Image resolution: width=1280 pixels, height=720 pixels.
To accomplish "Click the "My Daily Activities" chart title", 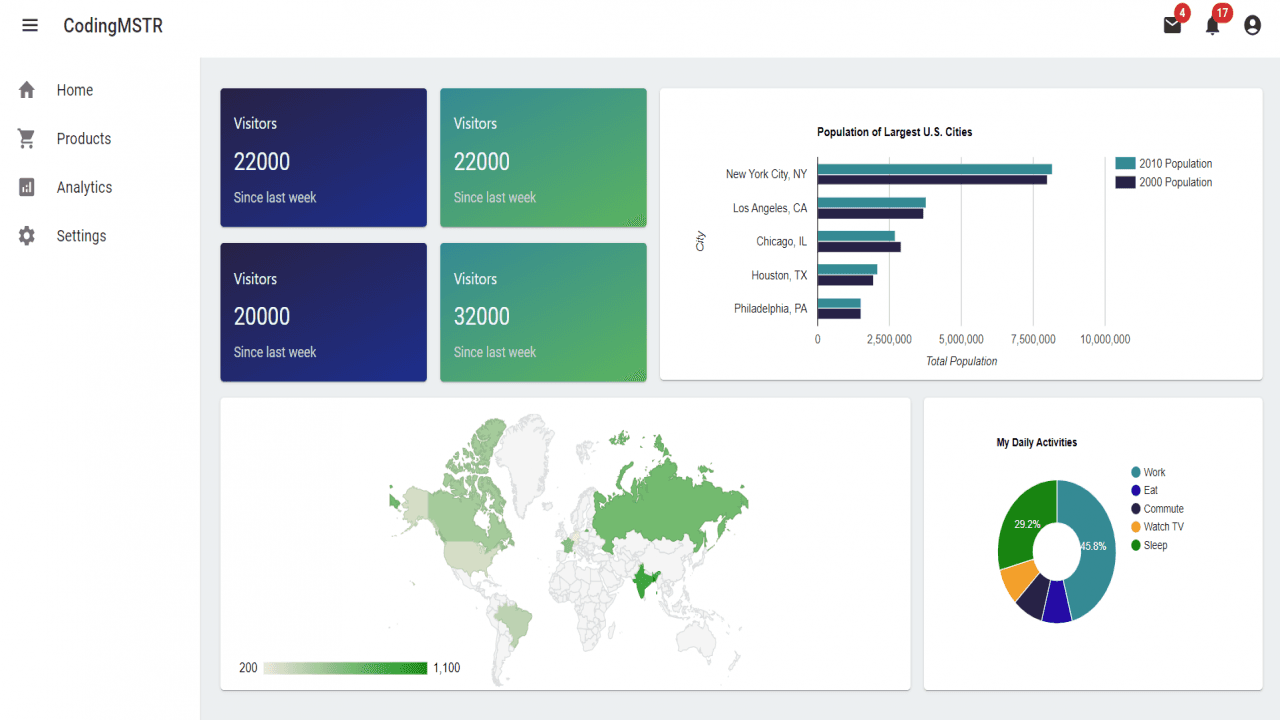I will pos(1037,442).
